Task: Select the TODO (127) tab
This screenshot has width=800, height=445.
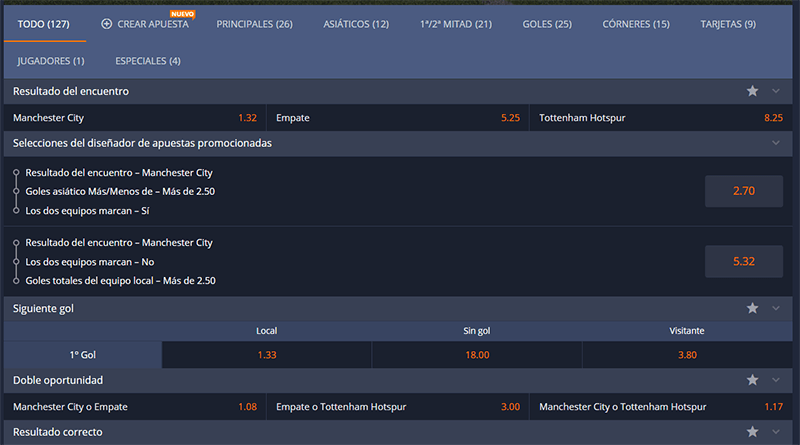Action: click(44, 24)
